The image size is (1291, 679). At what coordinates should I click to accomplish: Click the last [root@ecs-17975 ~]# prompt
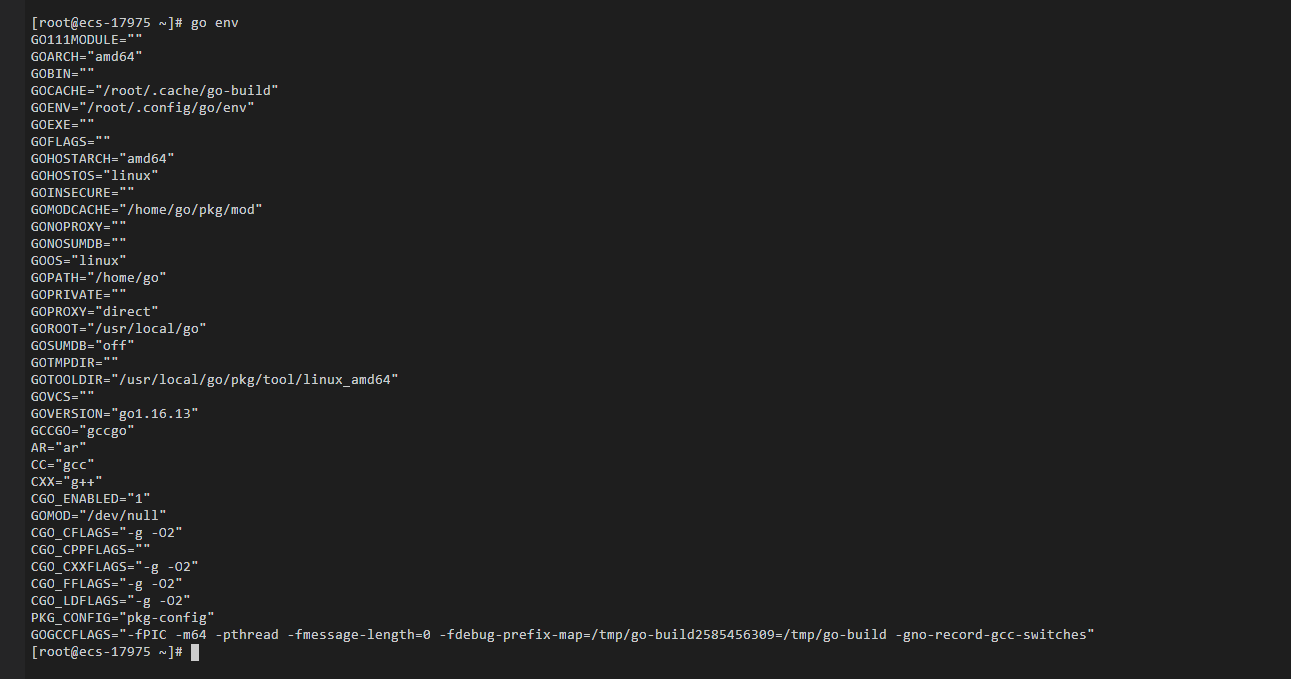pos(107,651)
